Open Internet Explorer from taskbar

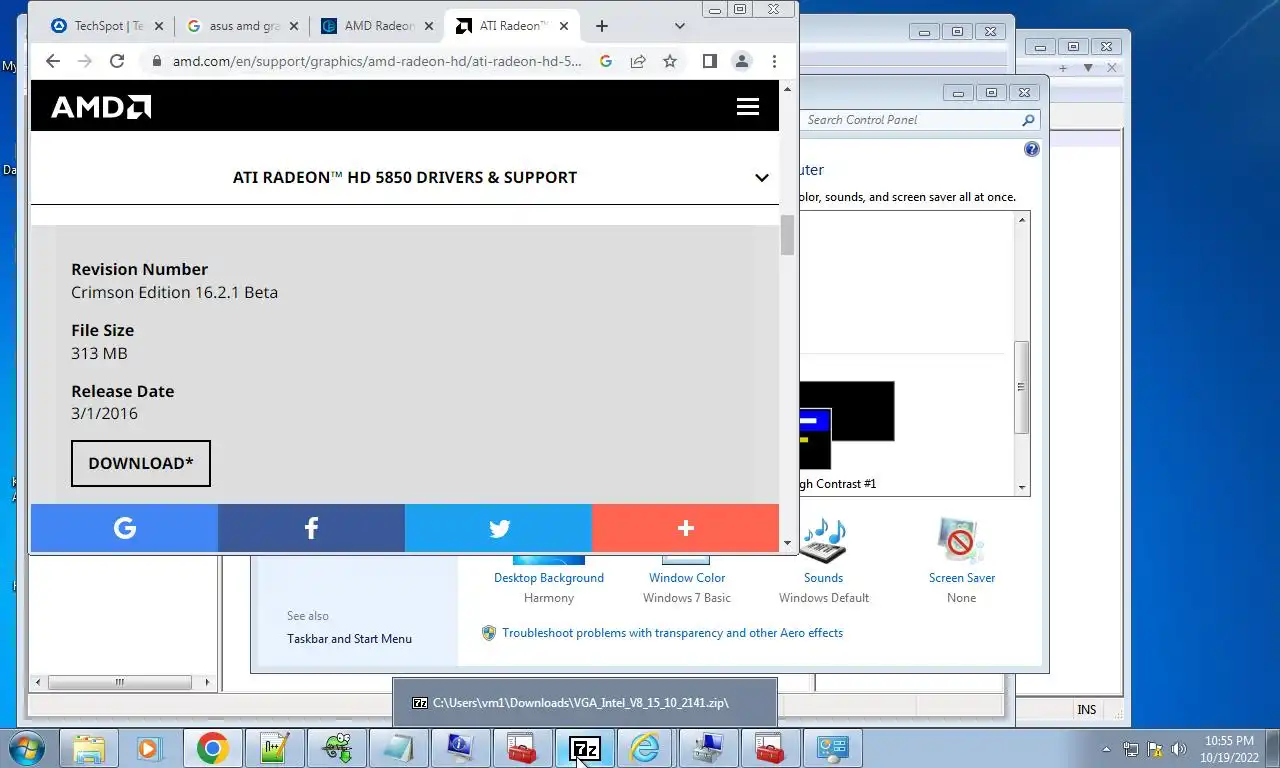click(x=646, y=748)
